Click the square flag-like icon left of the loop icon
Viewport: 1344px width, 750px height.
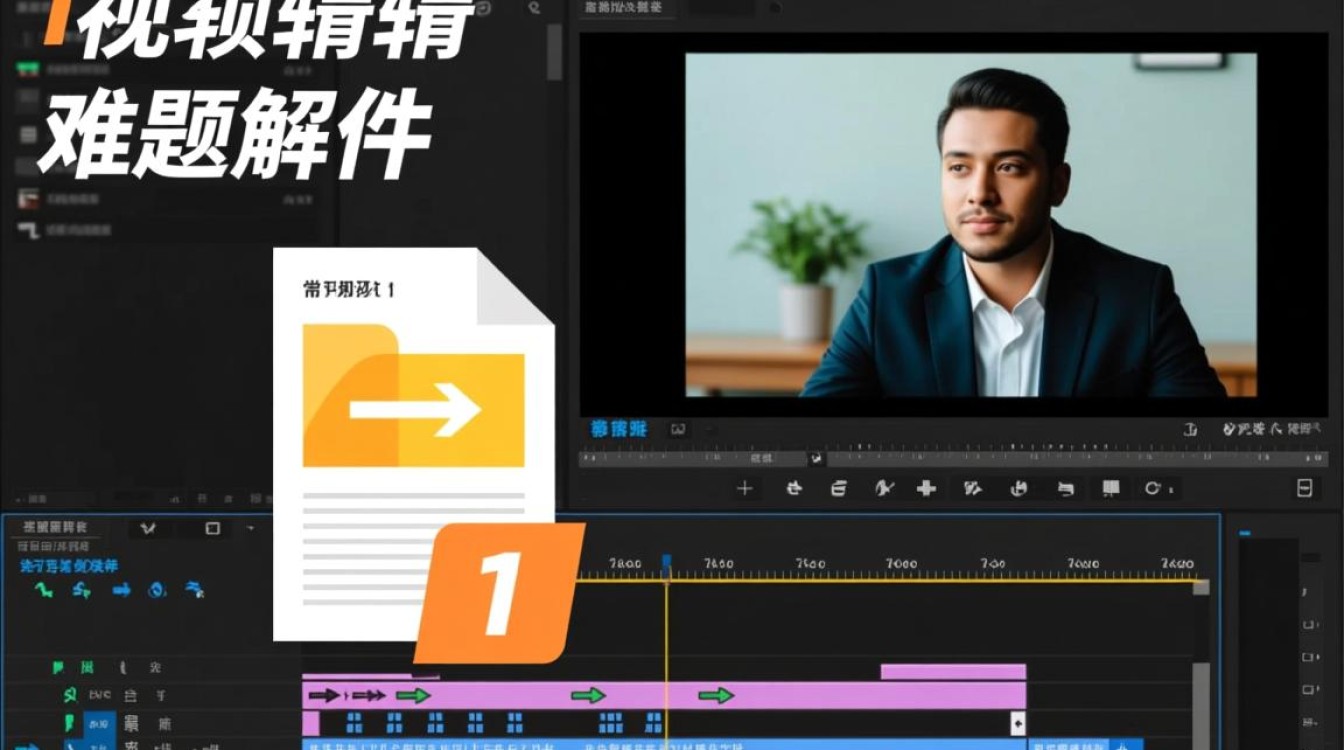(1111, 488)
